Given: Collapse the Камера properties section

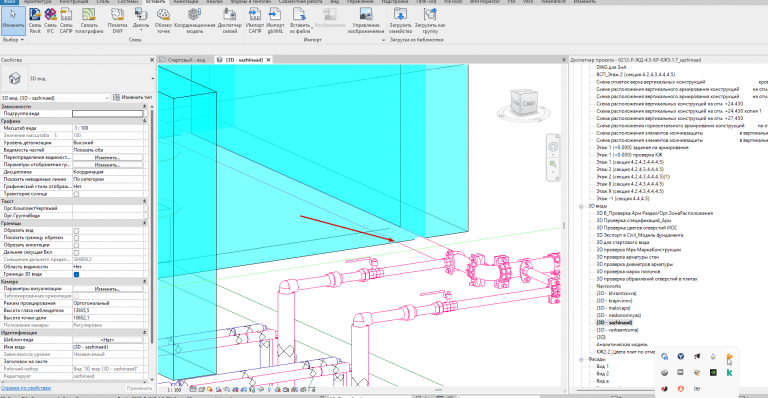Looking at the screenshot, I should tap(144, 281).
